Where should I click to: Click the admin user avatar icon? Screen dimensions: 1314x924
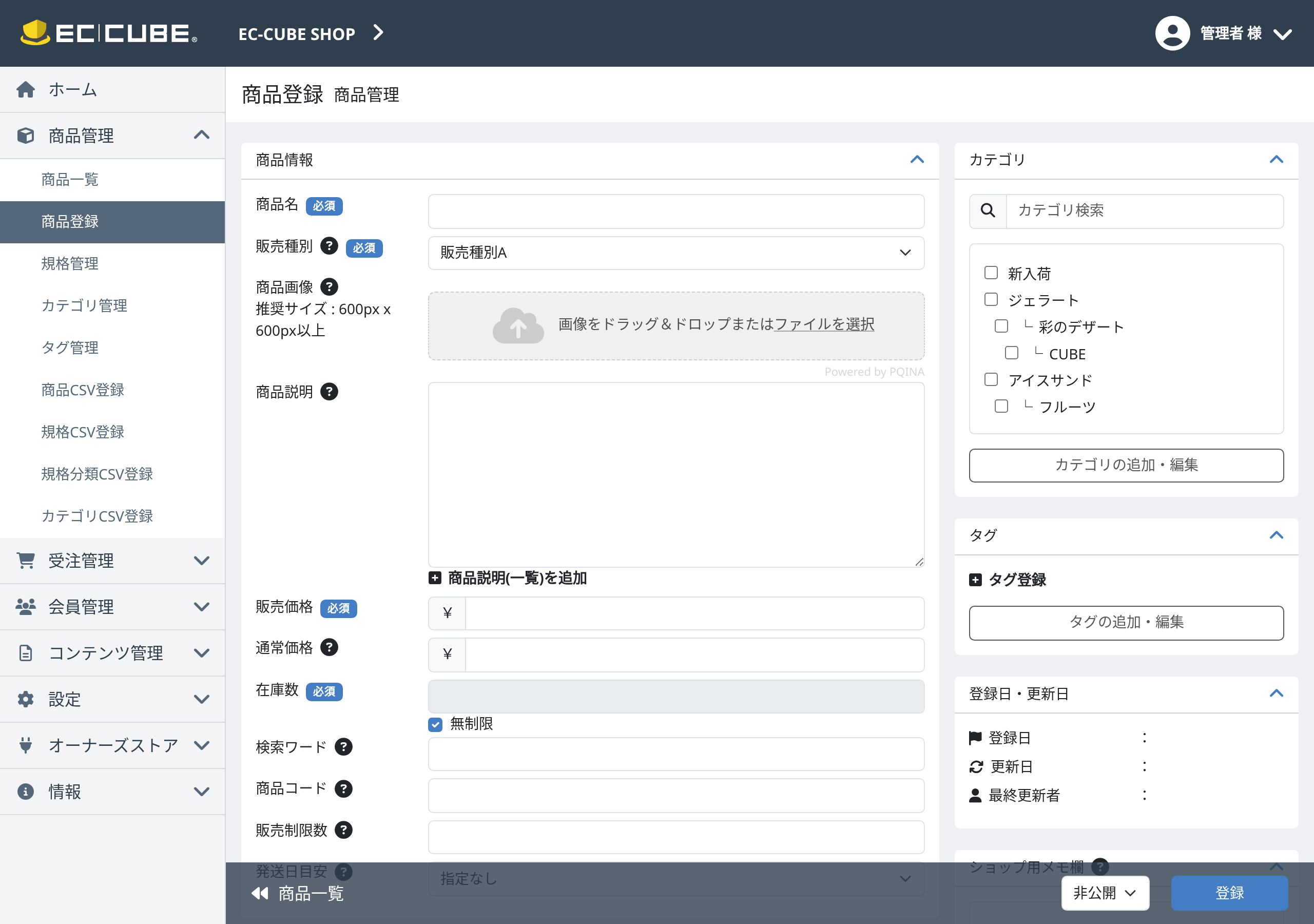click(1173, 33)
